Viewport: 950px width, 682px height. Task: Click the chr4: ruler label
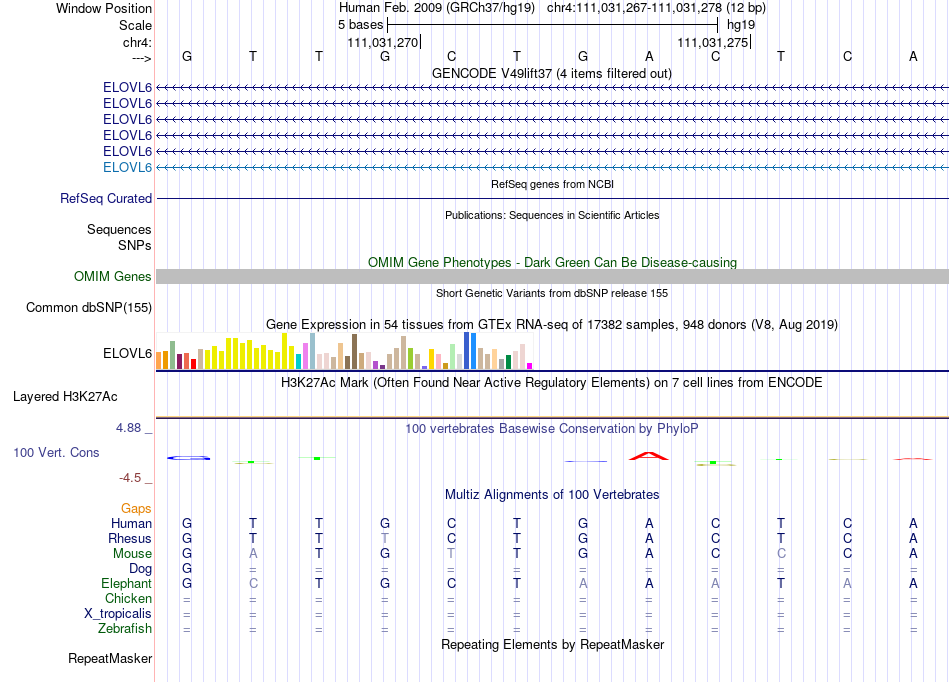pos(137,42)
